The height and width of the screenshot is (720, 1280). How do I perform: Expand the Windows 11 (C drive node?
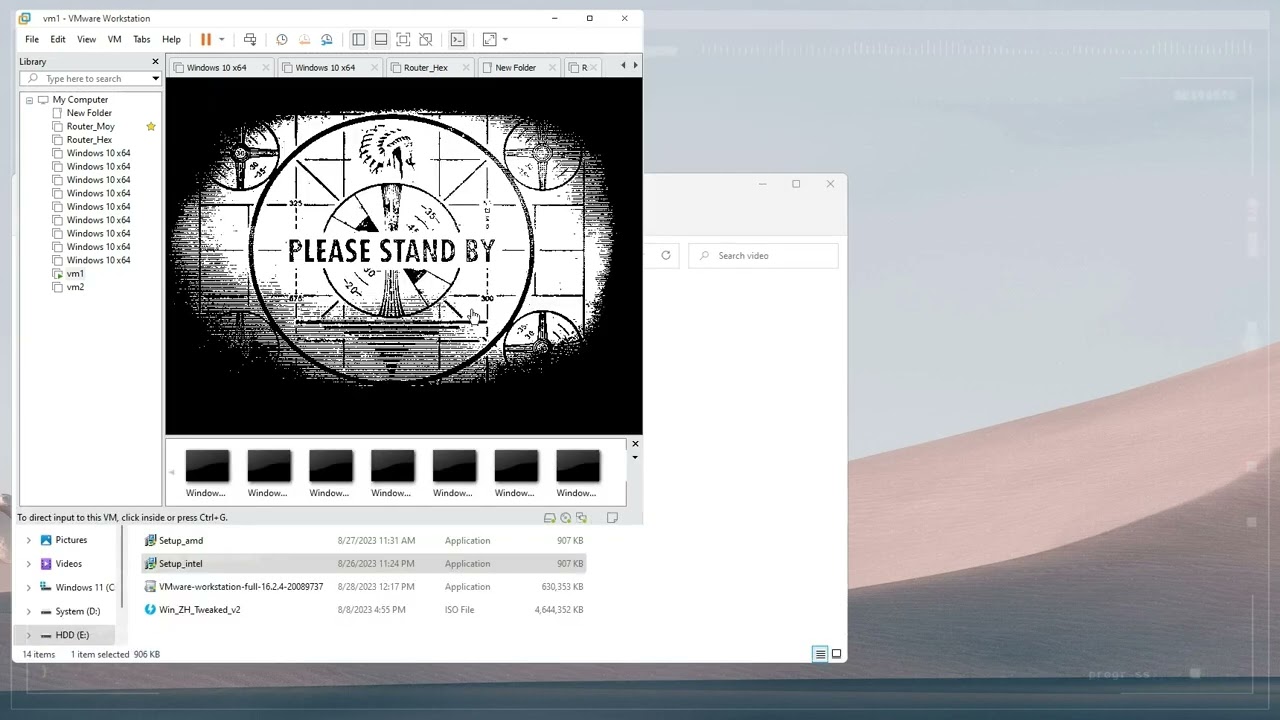coord(28,588)
